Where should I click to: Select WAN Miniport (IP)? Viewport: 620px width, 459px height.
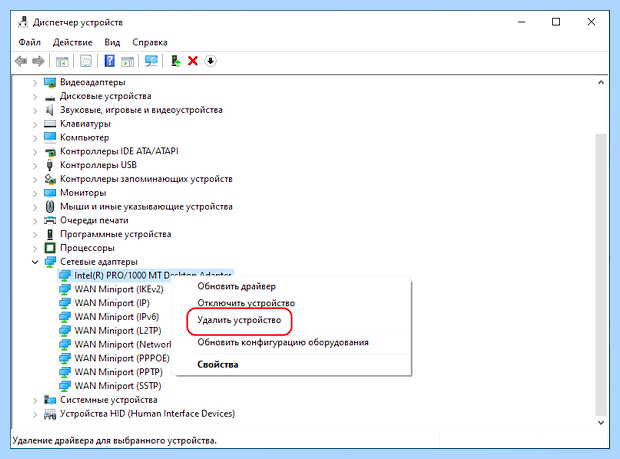point(112,303)
